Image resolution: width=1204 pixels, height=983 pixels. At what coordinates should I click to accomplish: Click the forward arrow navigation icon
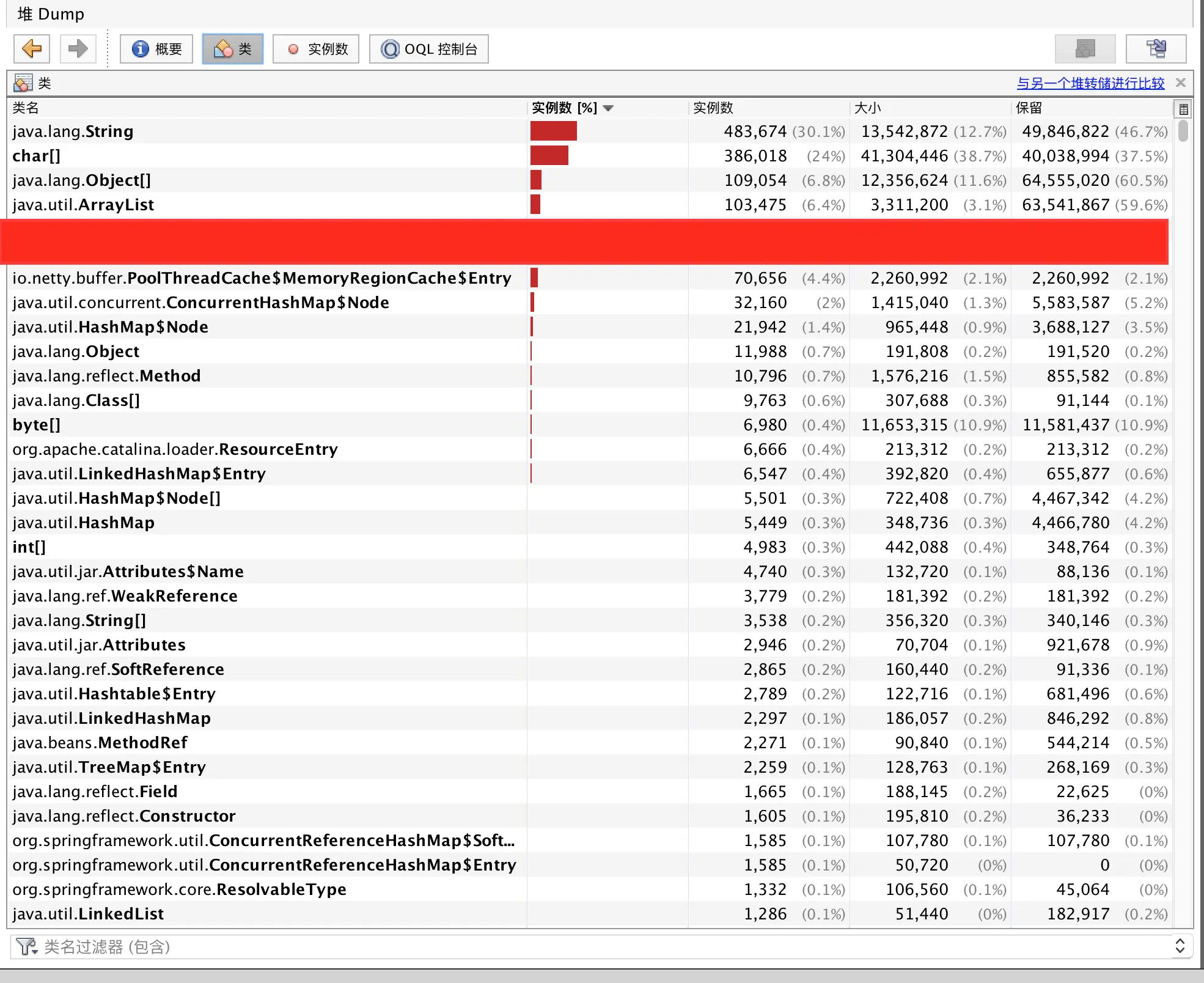78,49
